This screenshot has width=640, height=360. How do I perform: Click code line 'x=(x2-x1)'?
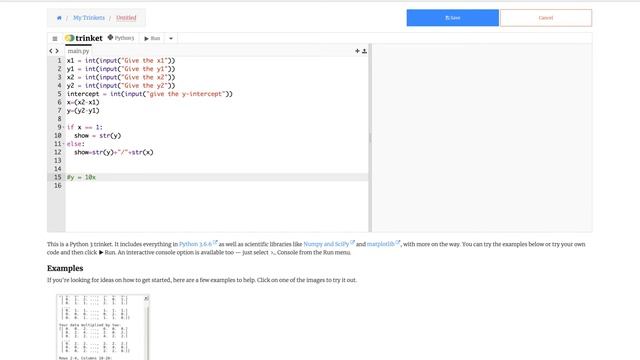(83, 102)
